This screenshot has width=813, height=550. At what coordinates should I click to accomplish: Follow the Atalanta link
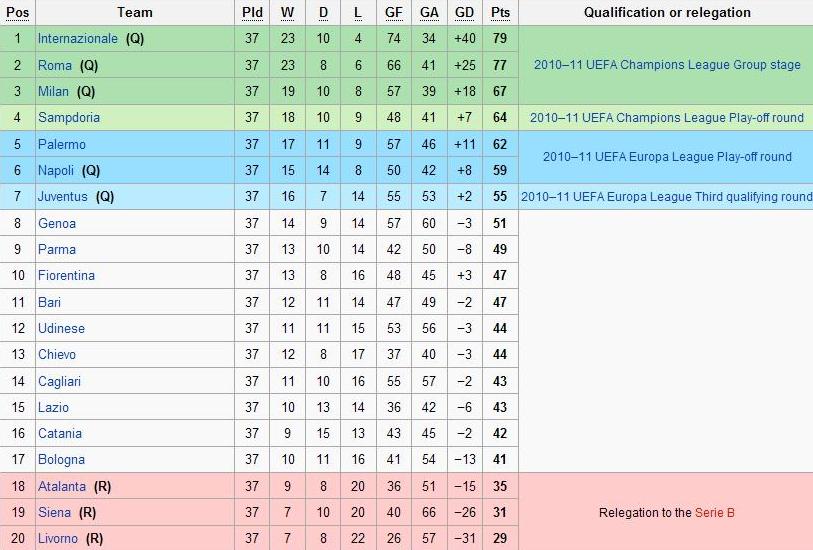62,486
